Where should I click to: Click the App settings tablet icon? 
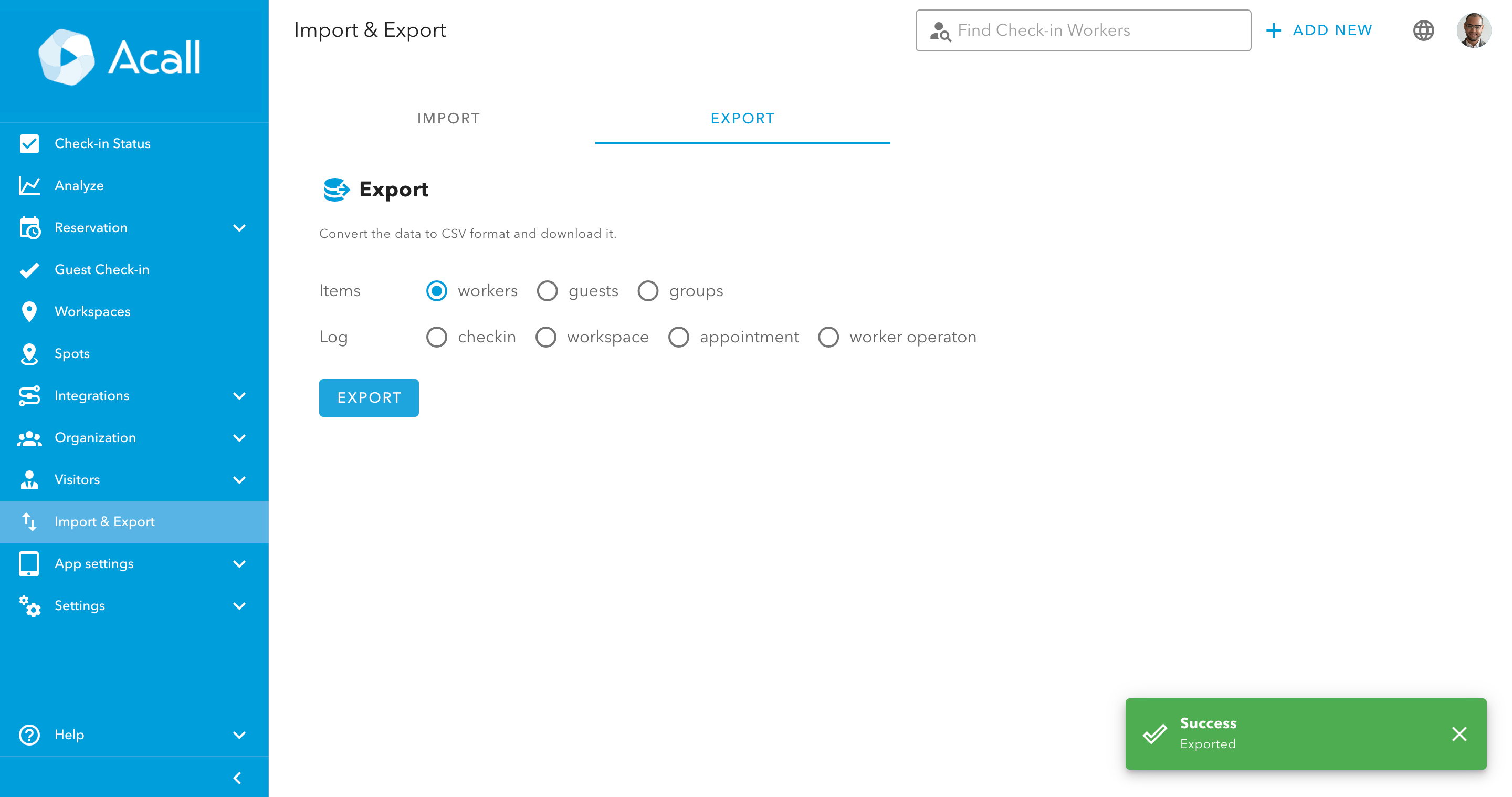click(29, 564)
